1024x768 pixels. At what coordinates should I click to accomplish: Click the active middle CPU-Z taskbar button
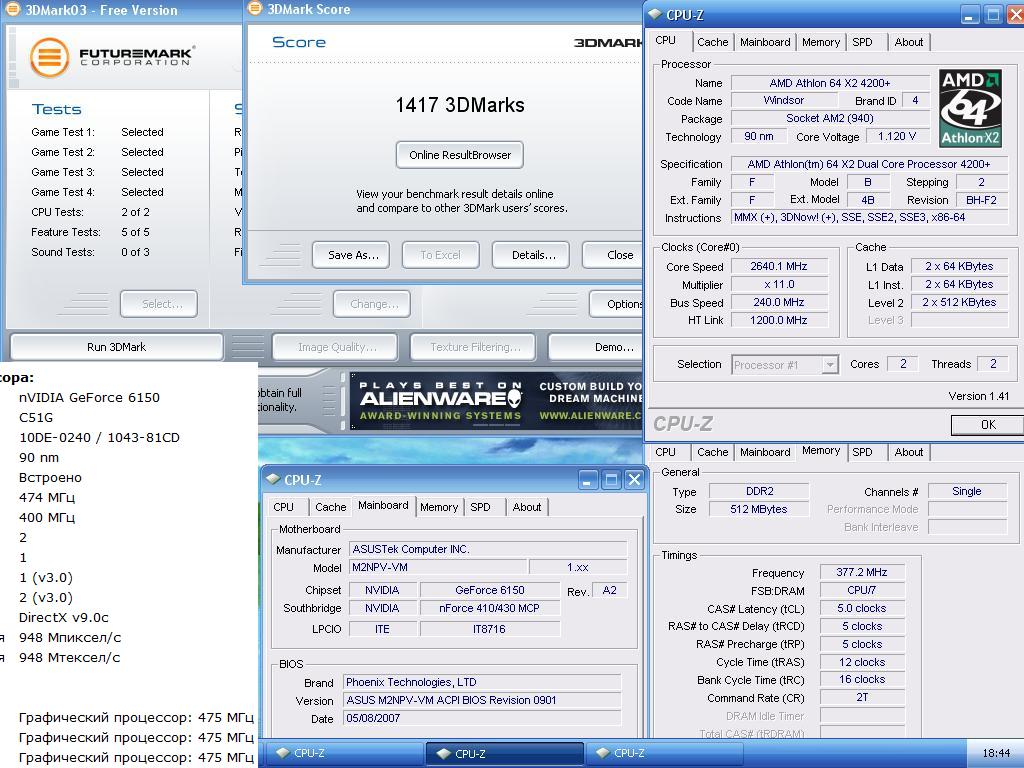pos(504,753)
